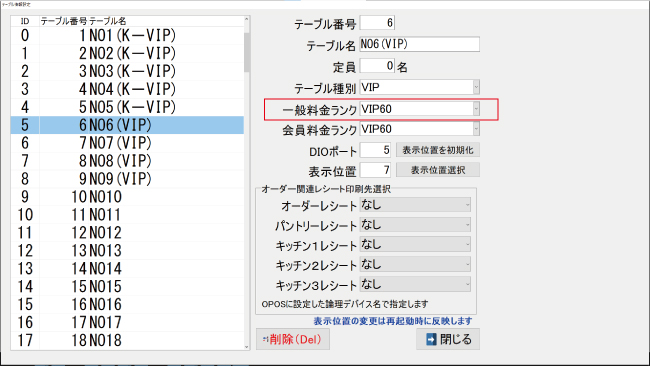
Task: Click the 削除(Del) delete button
Action: tap(293, 339)
